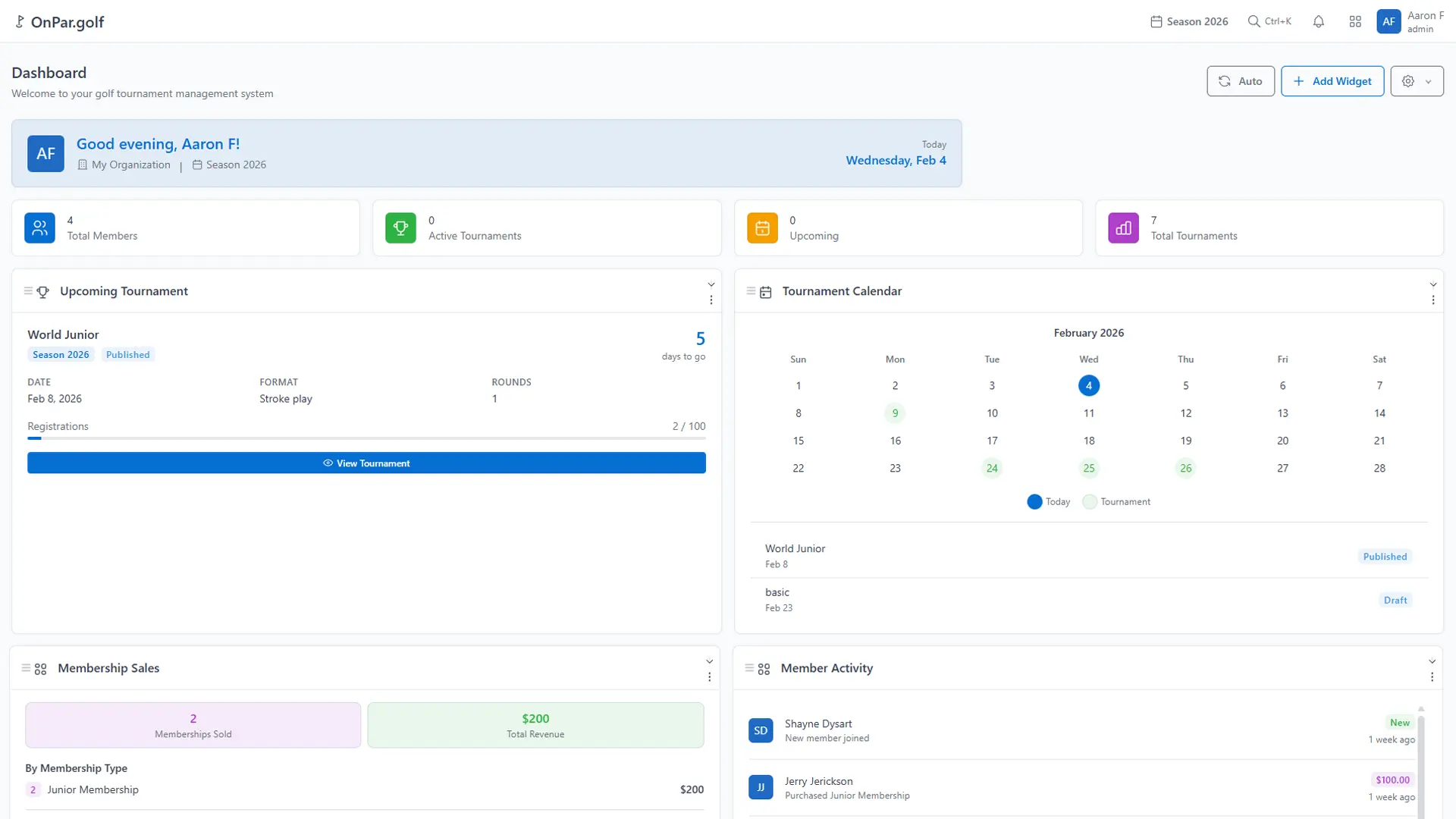The width and height of the screenshot is (1456, 819).
Task: Open search with the magnifier icon
Action: coord(1255,21)
